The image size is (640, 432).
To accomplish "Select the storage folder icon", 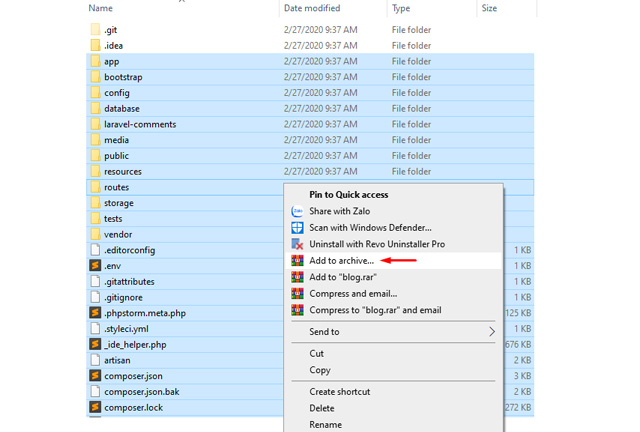I will pyautogui.click(x=95, y=203).
